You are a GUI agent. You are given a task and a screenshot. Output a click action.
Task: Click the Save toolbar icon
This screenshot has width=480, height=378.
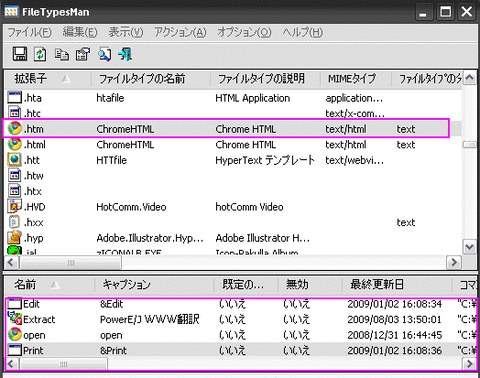point(20,54)
